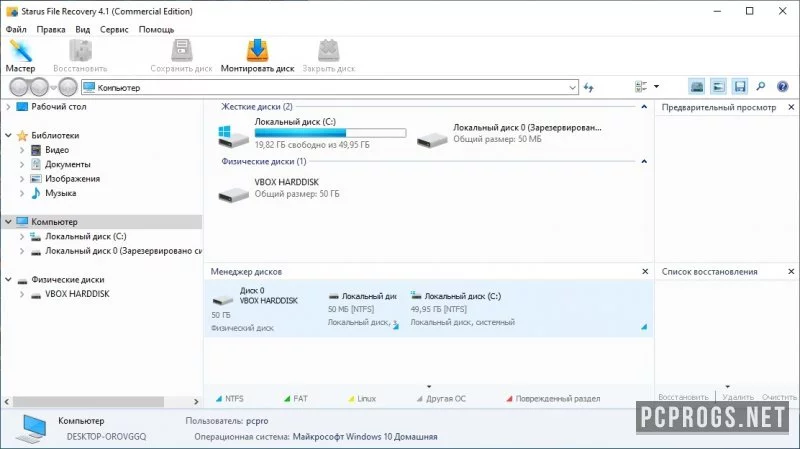Expand the Рабочий стол tree node
Screen dimensions: 800x449
click(8, 107)
